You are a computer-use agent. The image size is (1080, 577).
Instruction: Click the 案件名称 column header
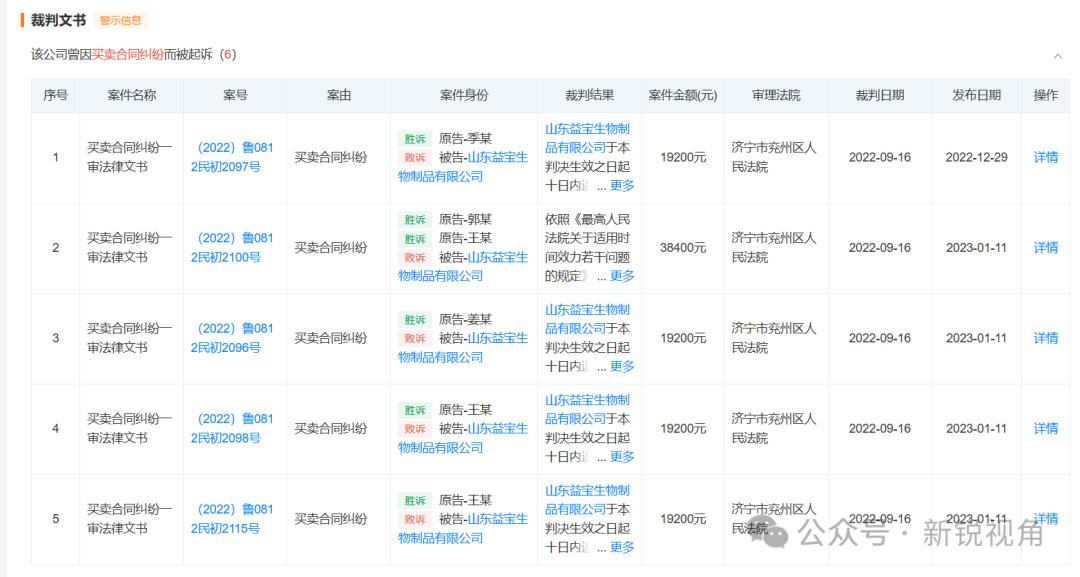pos(132,96)
